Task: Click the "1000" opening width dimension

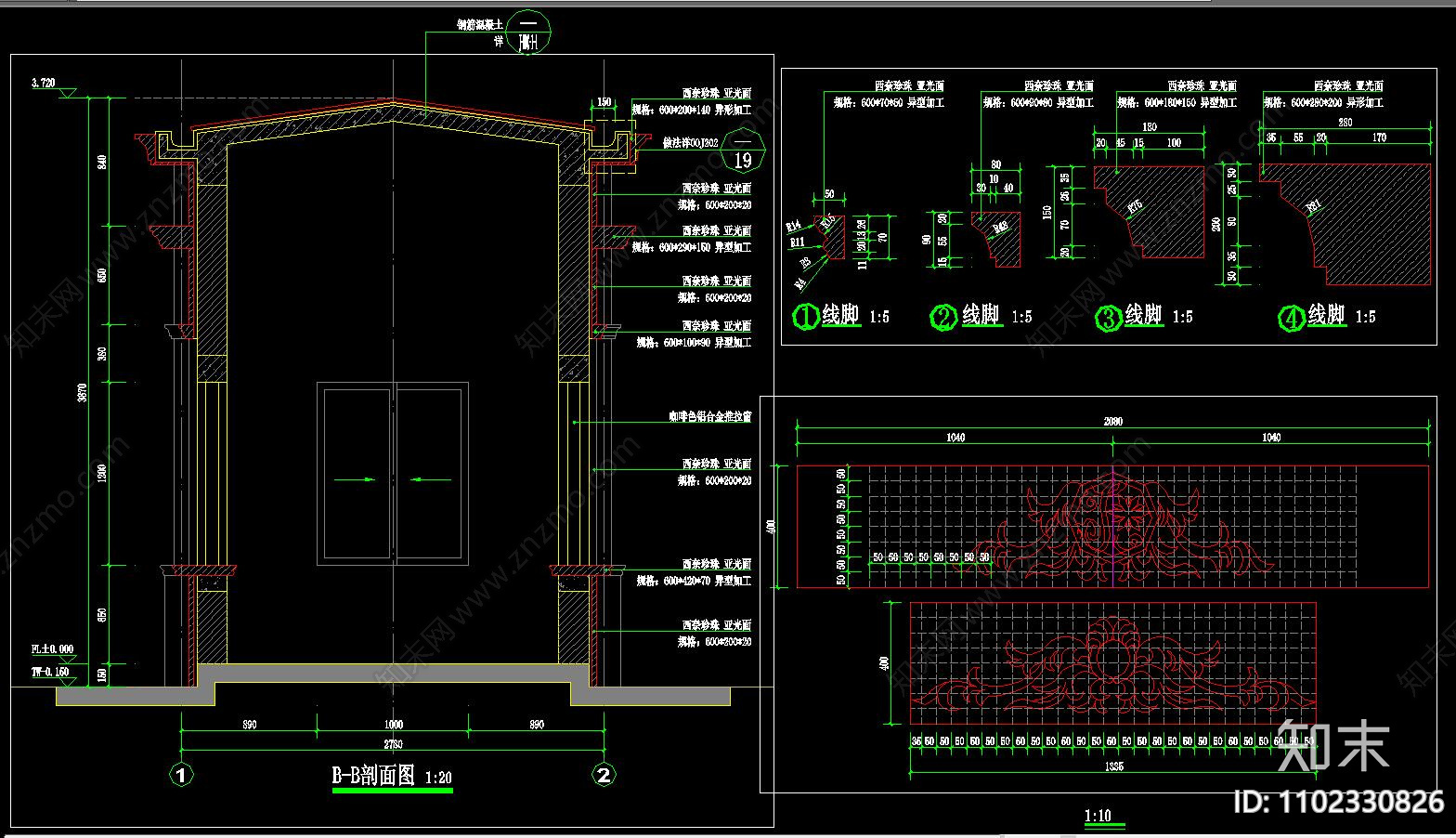Action: pos(393,724)
